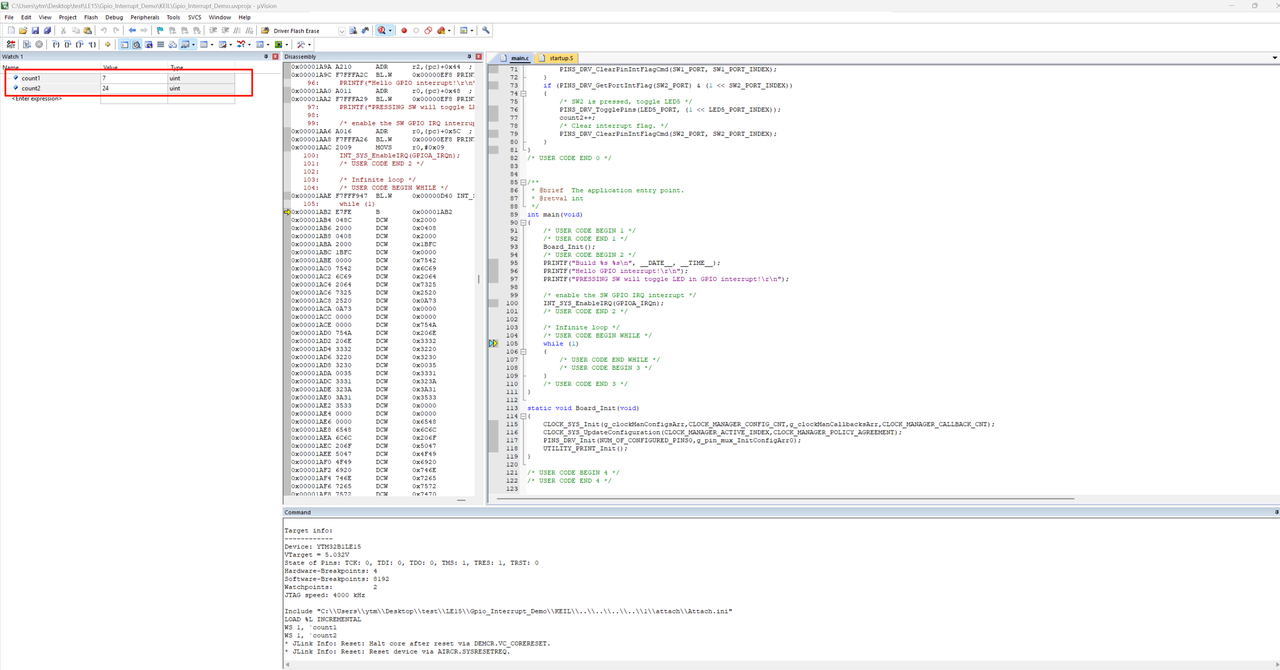Open the Toolbox dropdown arrow
Image resolution: width=1280 pixels, height=670 pixels.
pyautogui.click(x=309, y=44)
